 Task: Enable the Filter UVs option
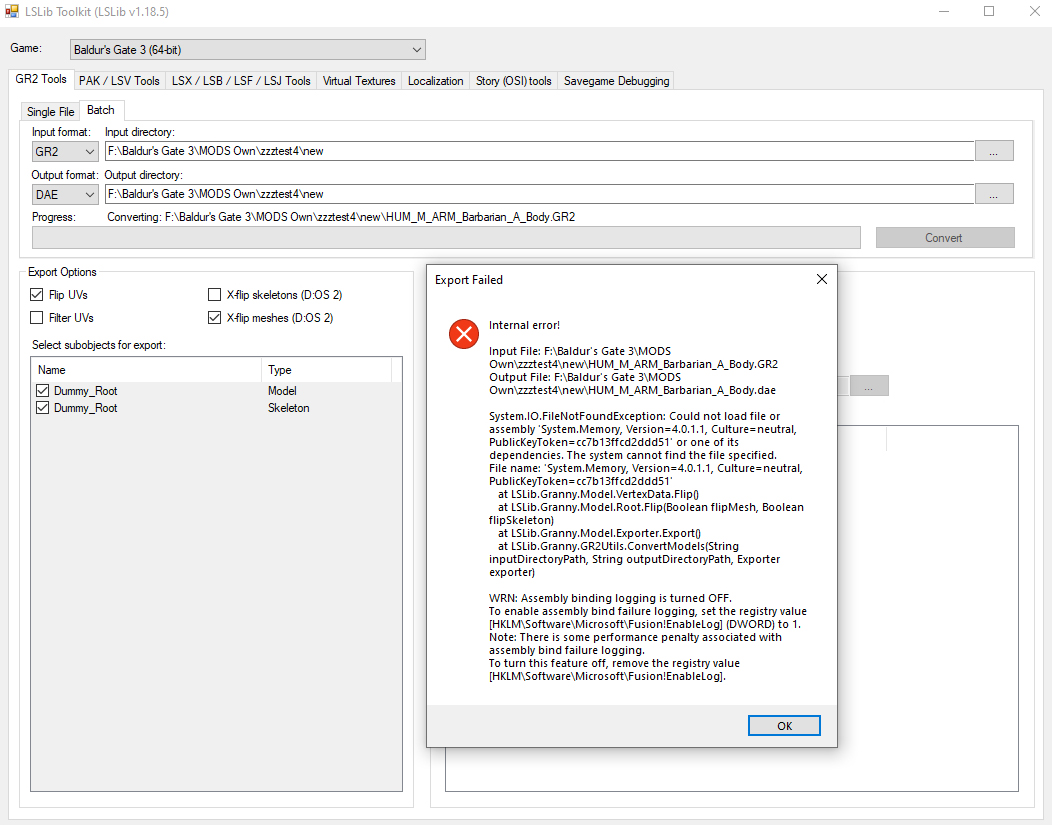37,317
